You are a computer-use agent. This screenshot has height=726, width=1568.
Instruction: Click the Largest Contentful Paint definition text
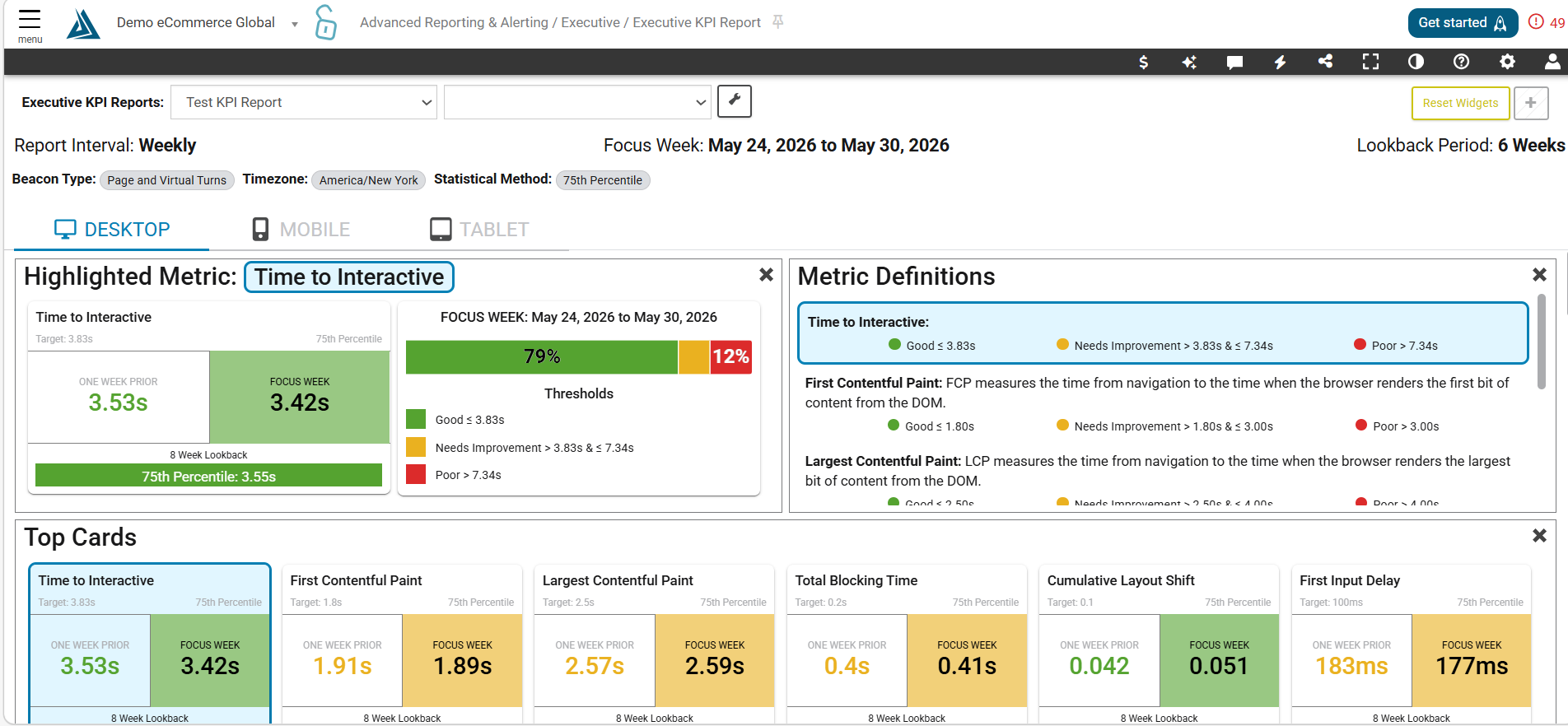click(1158, 471)
